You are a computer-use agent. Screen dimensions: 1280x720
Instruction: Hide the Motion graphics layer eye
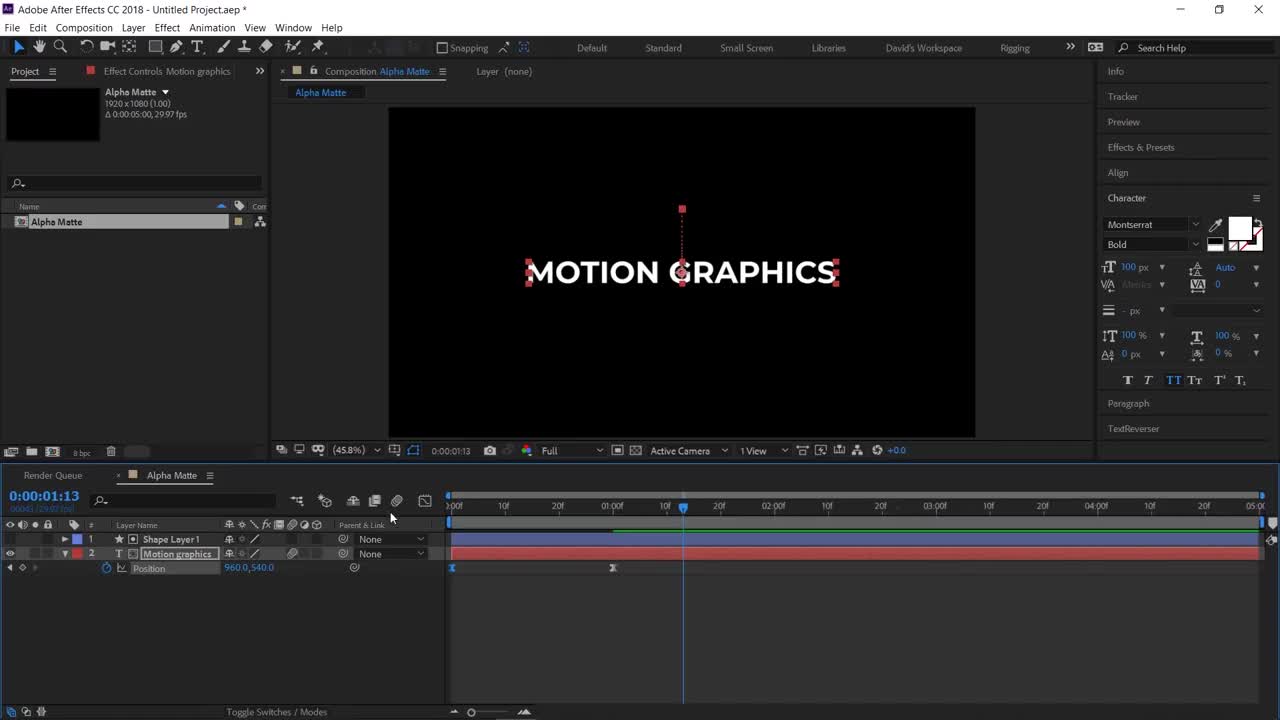(10, 554)
